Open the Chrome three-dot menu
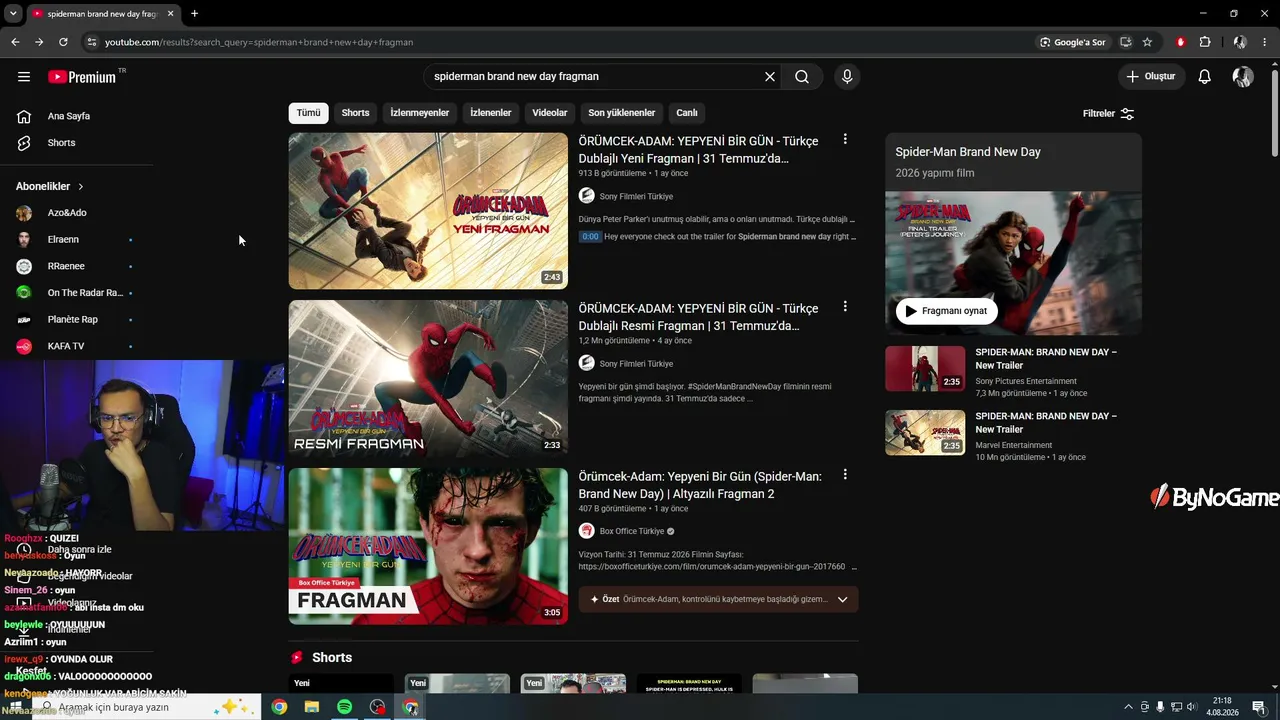Image resolution: width=1280 pixels, height=720 pixels. [x=1265, y=42]
